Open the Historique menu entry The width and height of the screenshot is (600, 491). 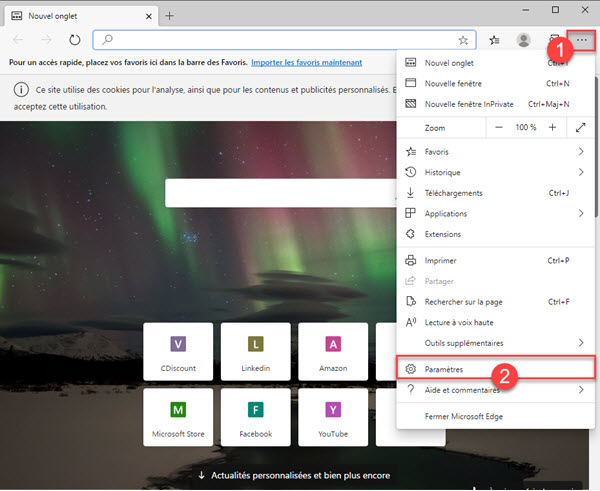(x=495, y=172)
